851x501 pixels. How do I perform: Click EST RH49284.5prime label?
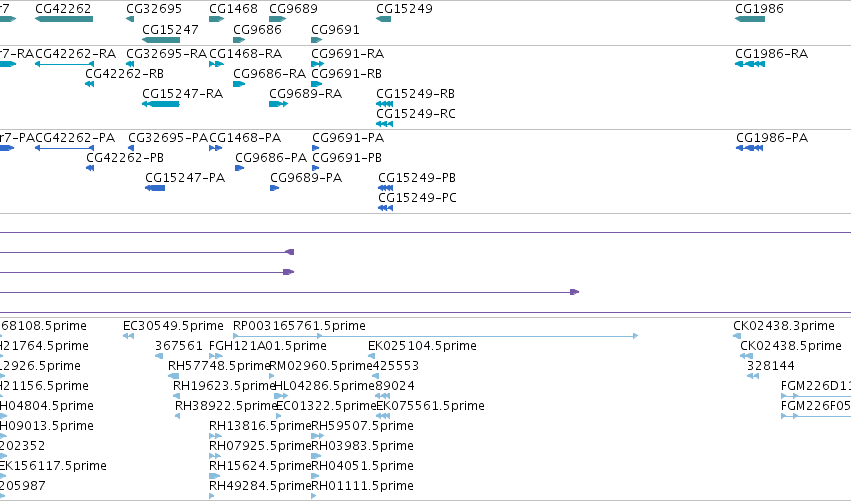coord(260,486)
